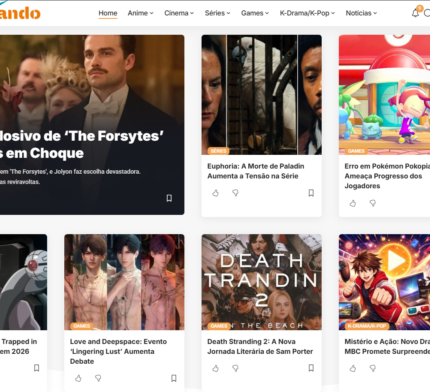The width and height of the screenshot is (430, 392).
Task: Open the Séries dropdown menu
Action: 217,13
